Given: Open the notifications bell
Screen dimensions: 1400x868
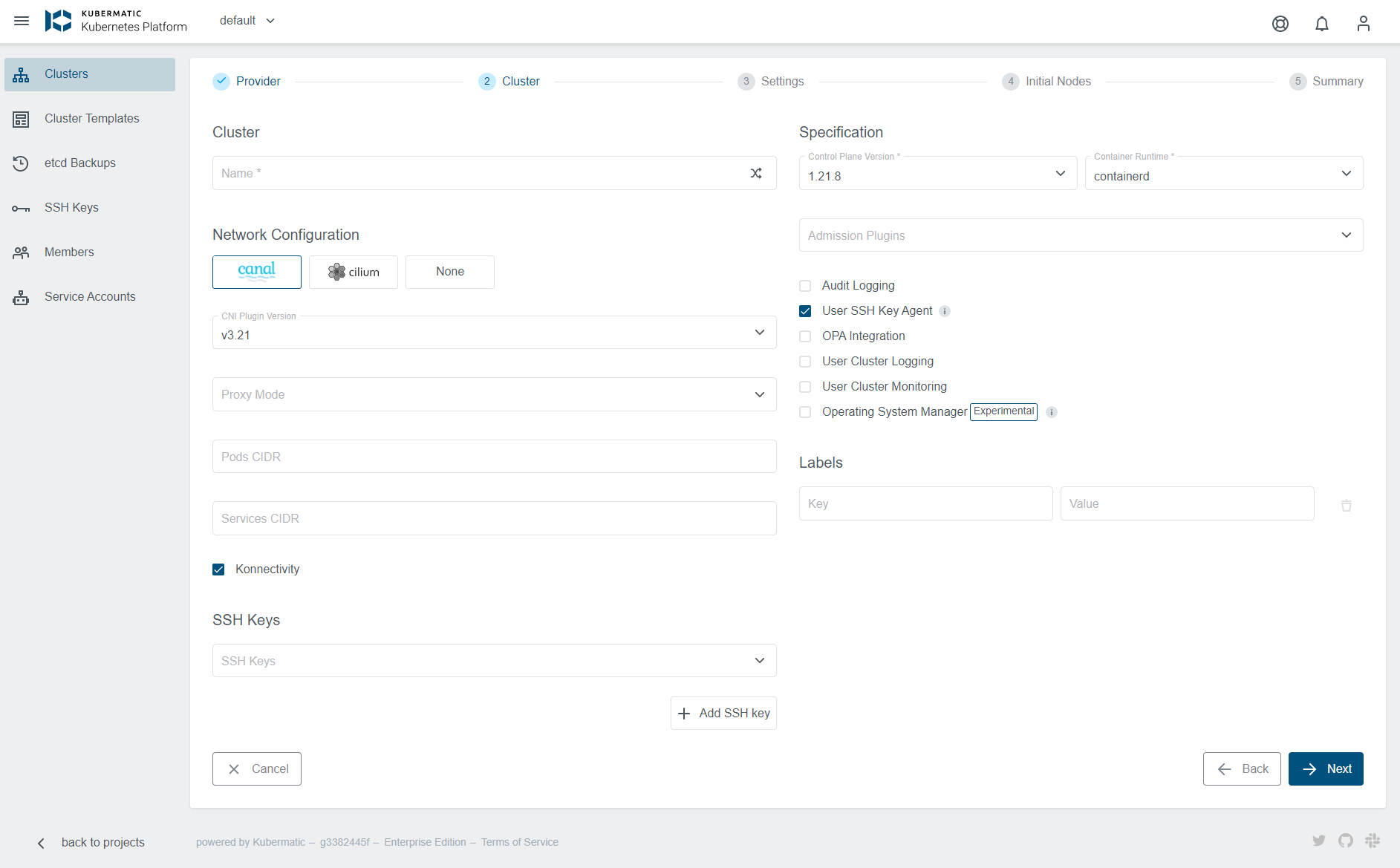Looking at the screenshot, I should 1321,23.
